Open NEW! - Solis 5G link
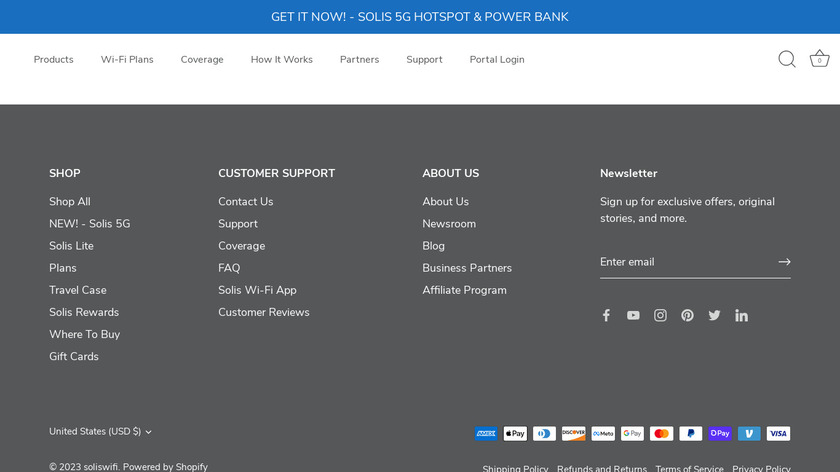The image size is (840, 472). 89,223
